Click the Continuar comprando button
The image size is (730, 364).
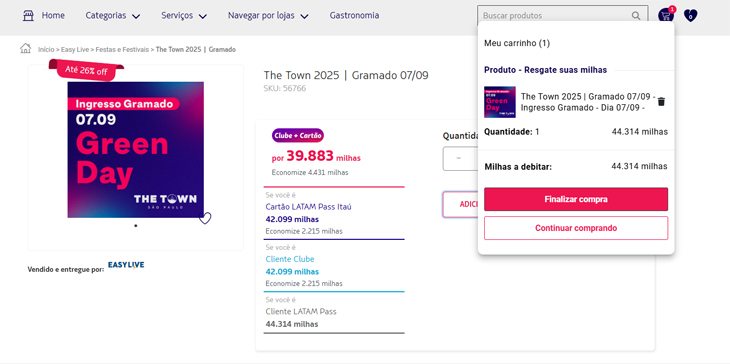point(576,228)
